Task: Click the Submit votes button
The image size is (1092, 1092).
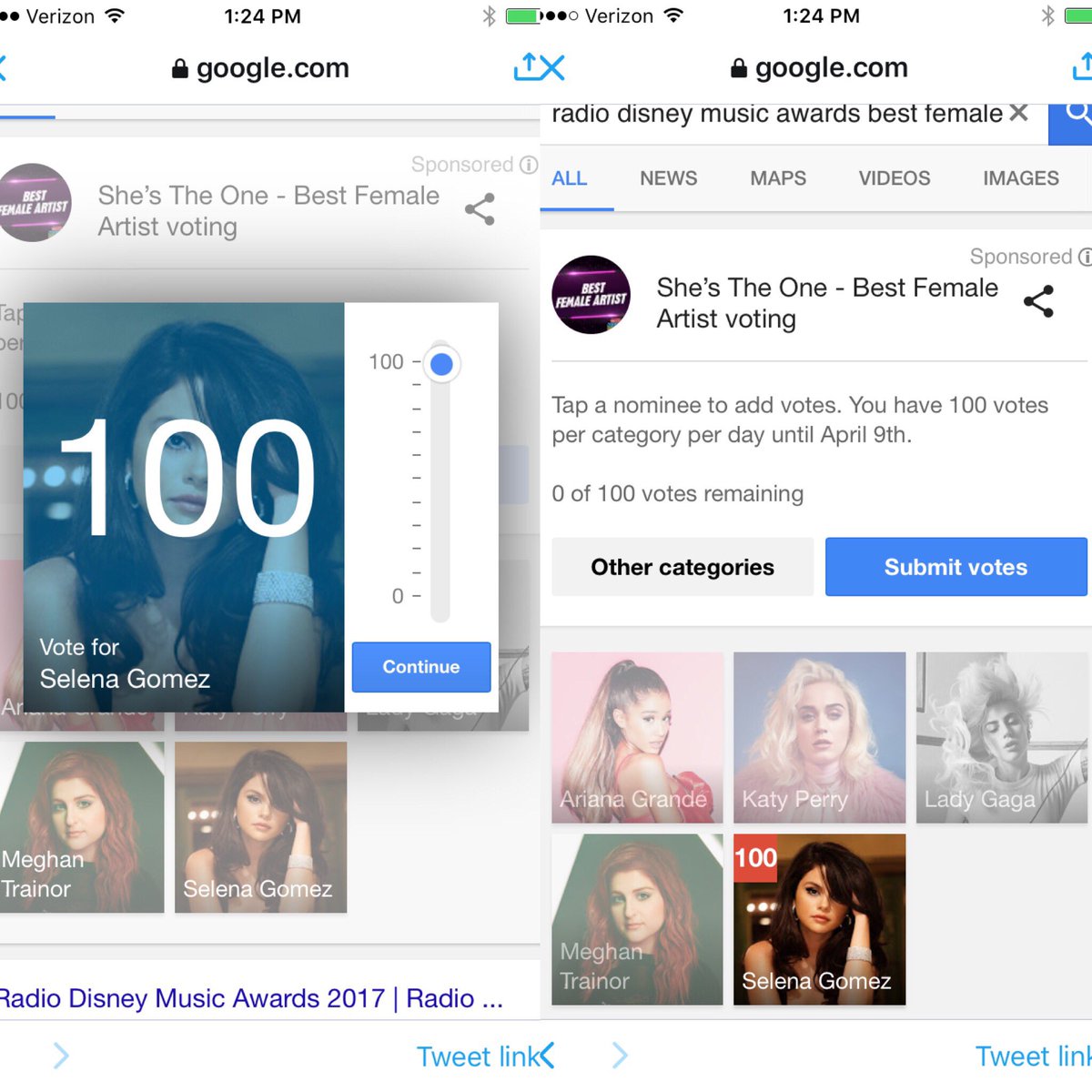Action: point(956,567)
